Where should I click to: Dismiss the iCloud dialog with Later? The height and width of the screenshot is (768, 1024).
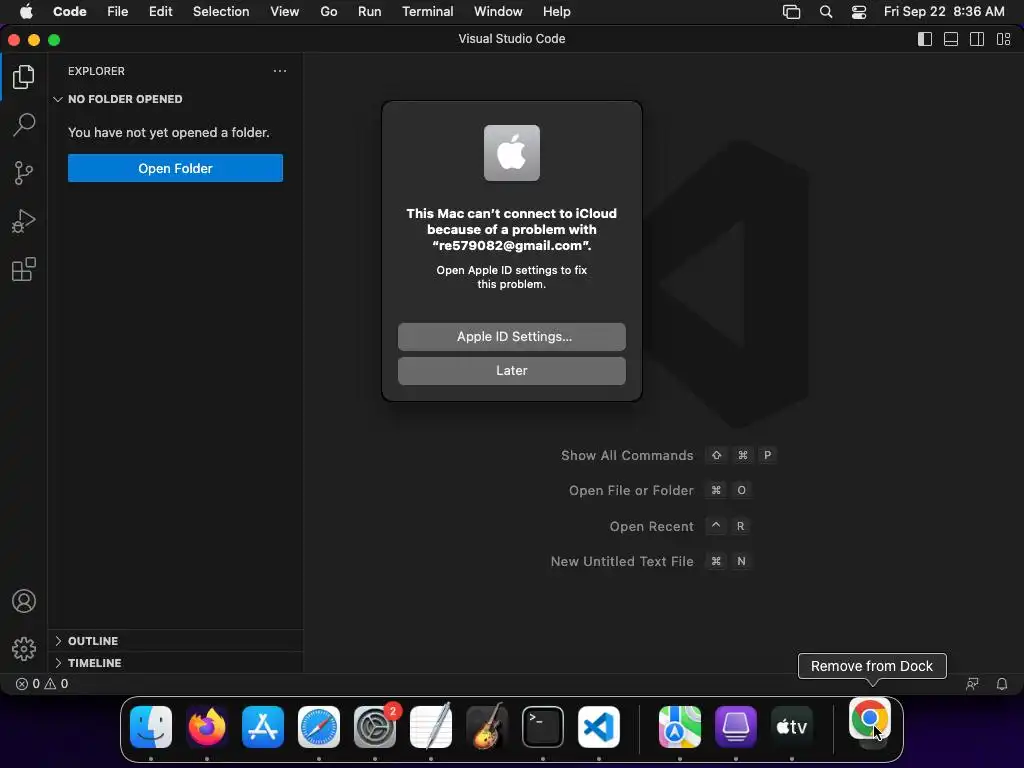click(x=511, y=371)
